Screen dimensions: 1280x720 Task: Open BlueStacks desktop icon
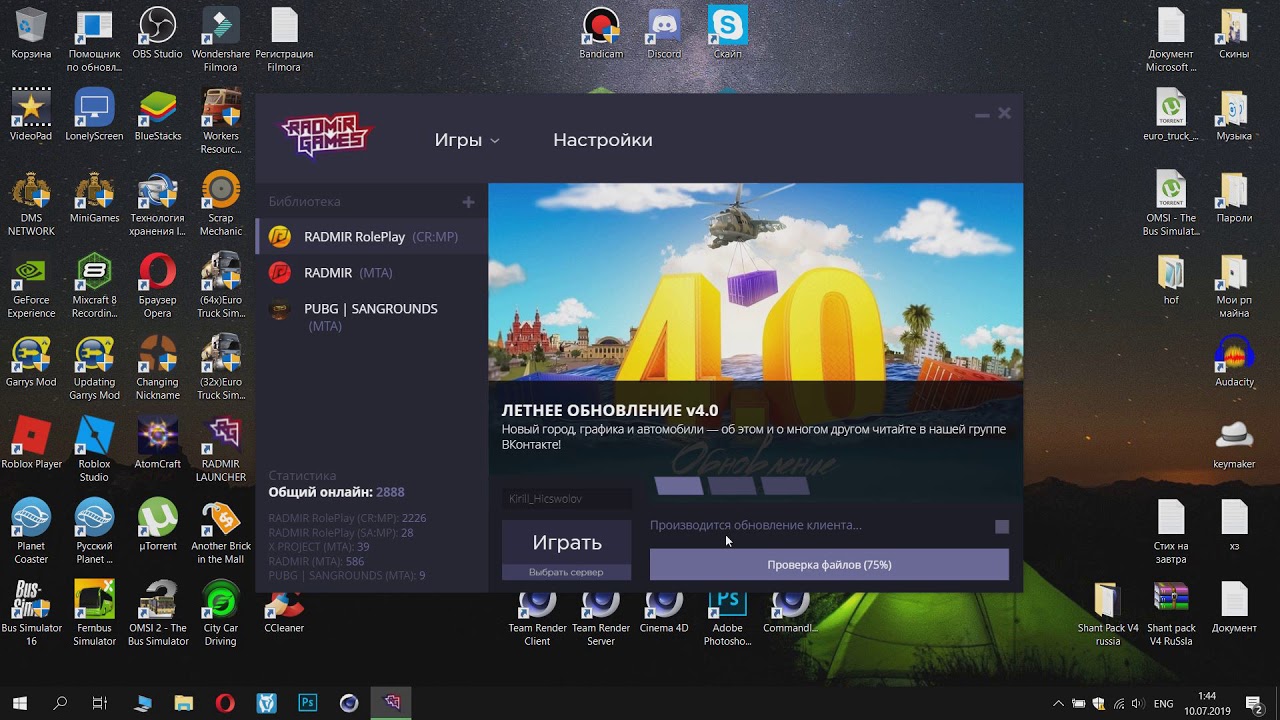point(158,116)
